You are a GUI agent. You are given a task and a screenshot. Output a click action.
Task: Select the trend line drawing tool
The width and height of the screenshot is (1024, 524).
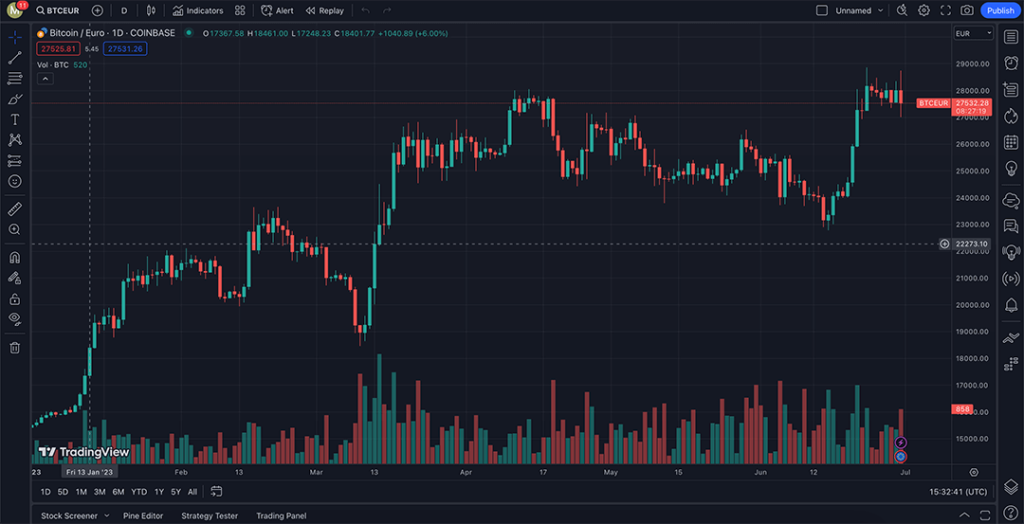(15, 57)
